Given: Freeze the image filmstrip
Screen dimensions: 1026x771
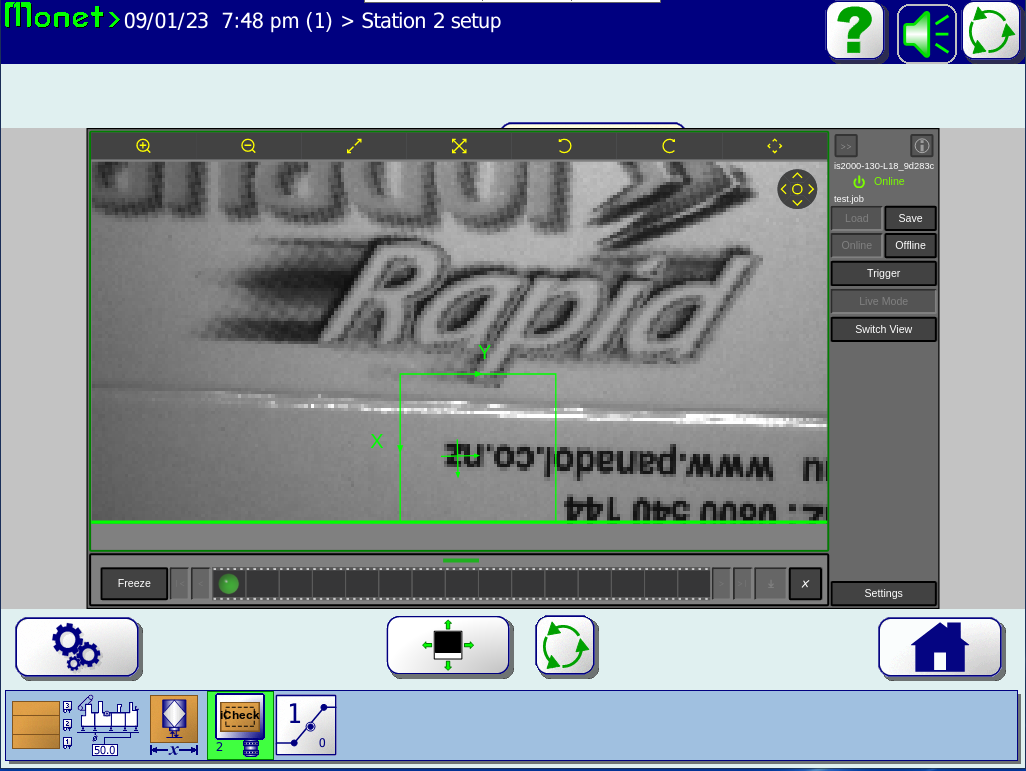Looking at the screenshot, I should 134,584.
